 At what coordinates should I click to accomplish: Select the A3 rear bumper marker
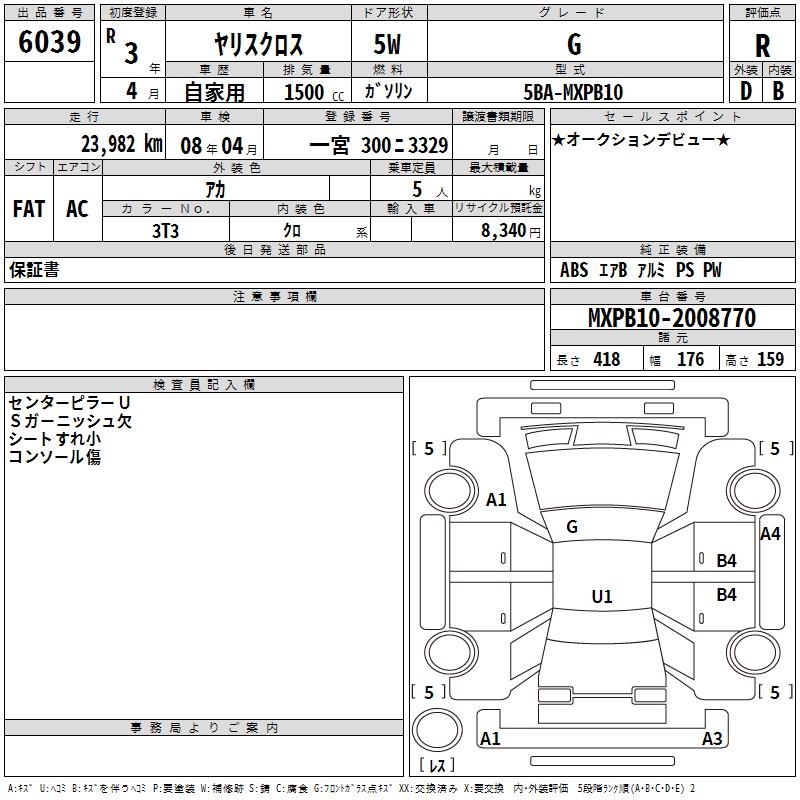[712, 738]
